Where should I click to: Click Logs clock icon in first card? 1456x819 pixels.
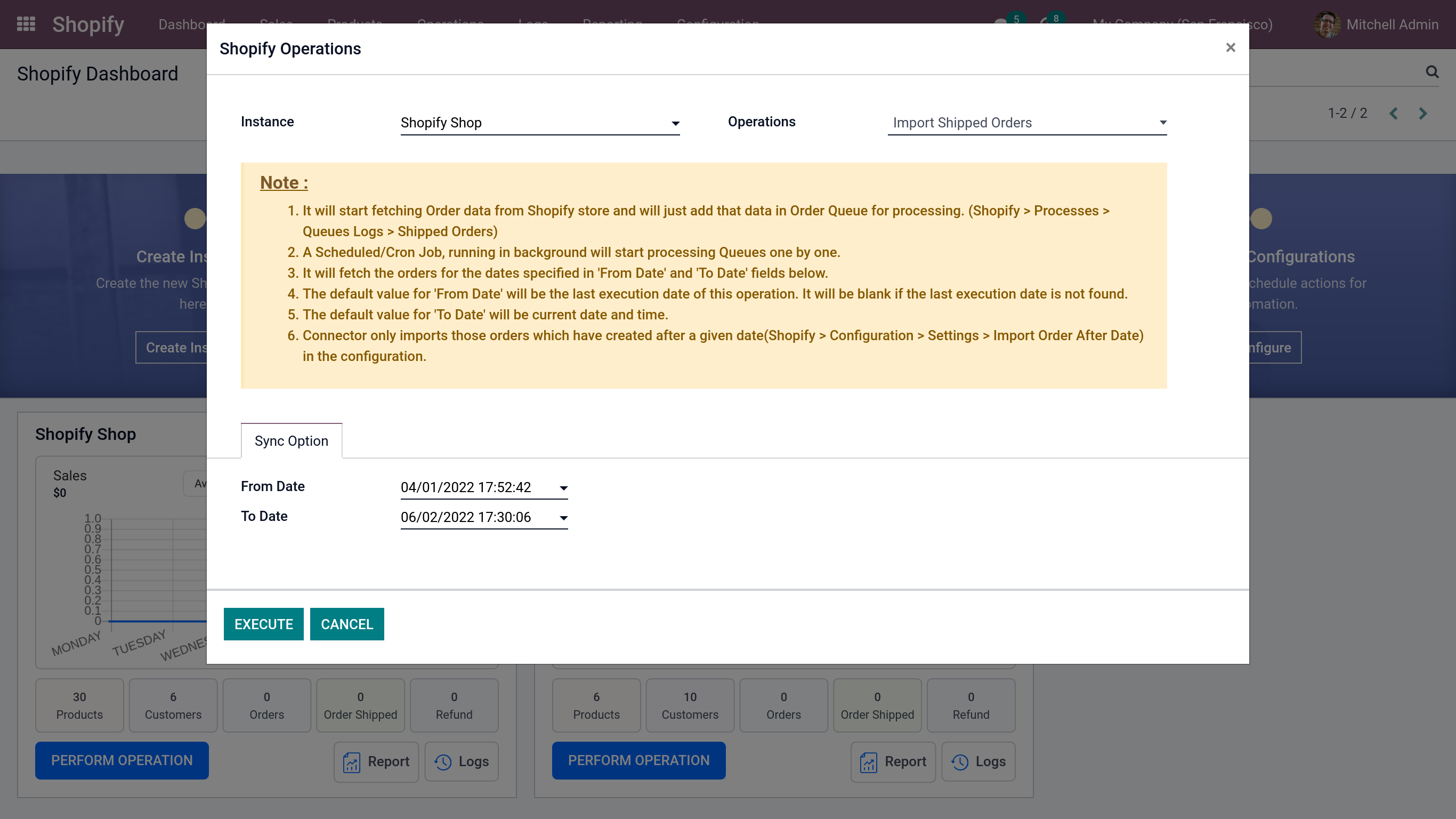pos(442,762)
